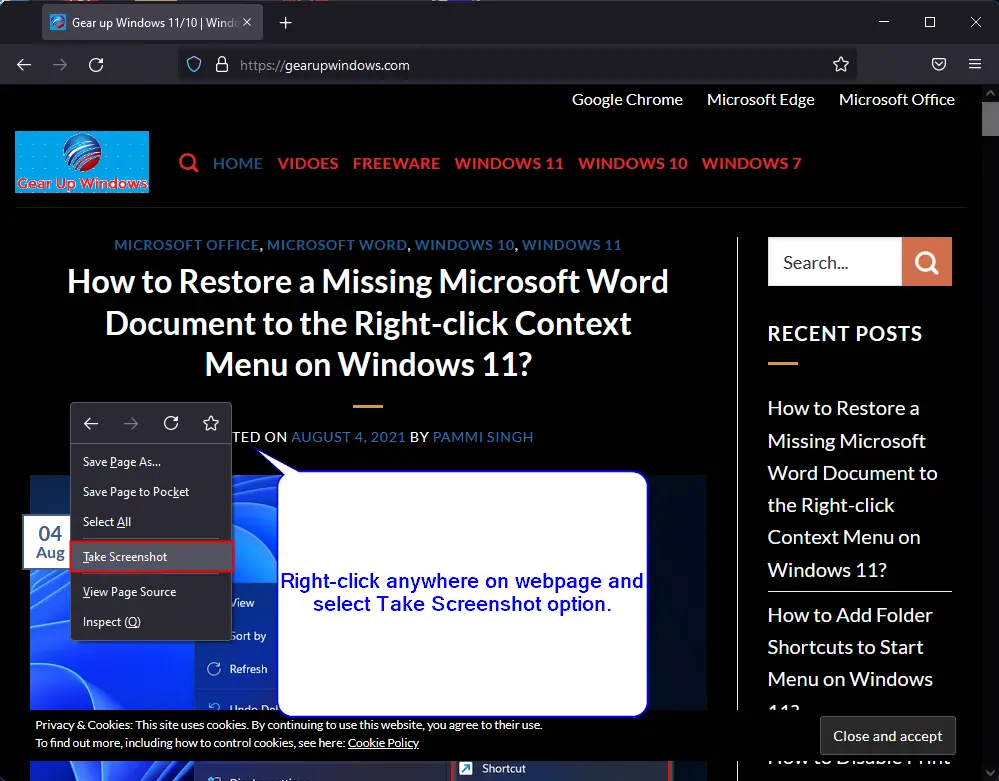
Task: Open recent post about Missing Microsoft Word Document
Action: [852, 489]
